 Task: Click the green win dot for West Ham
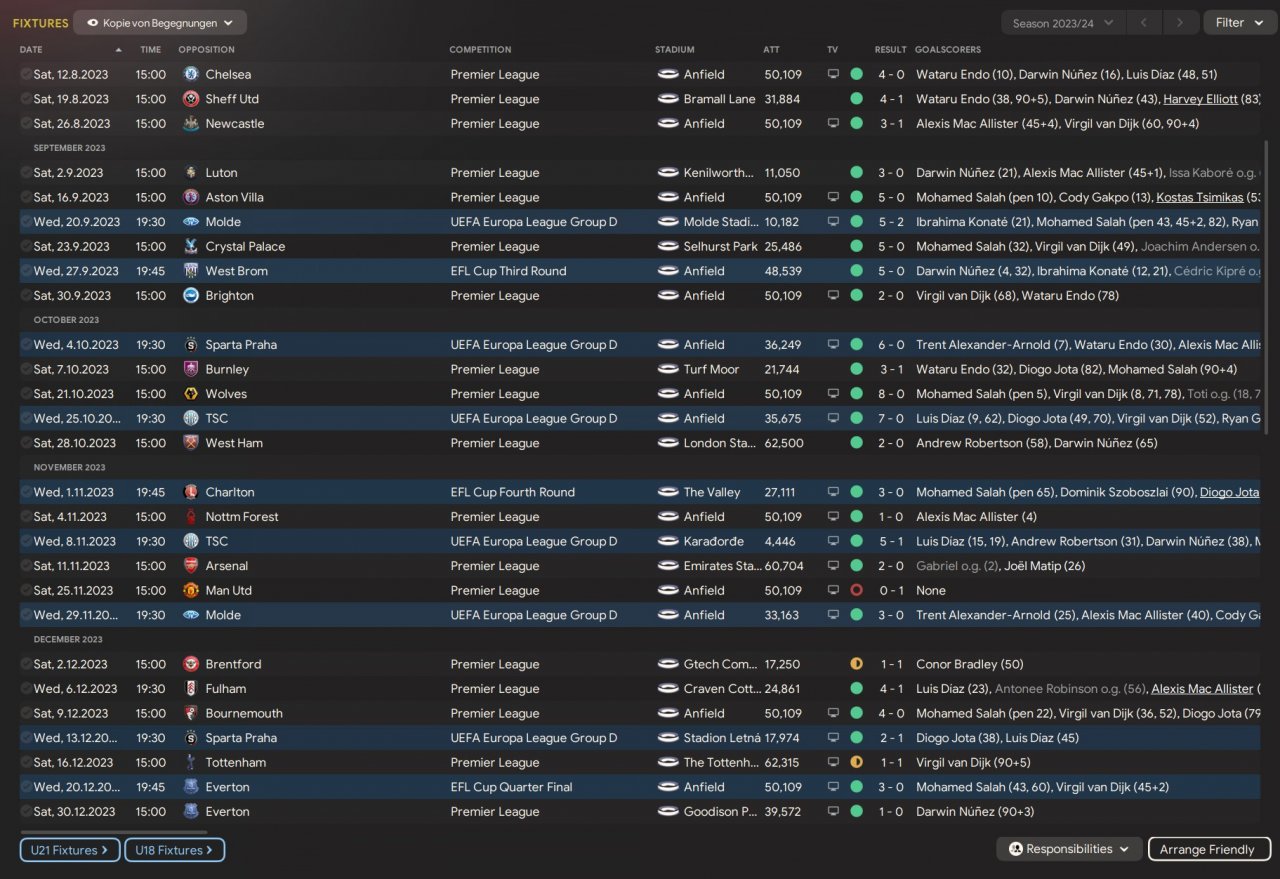click(856, 443)
